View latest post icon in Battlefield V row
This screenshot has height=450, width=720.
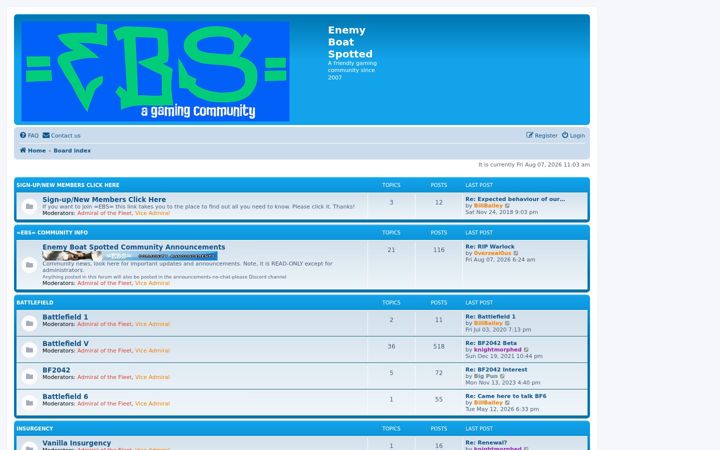point(526,350)
